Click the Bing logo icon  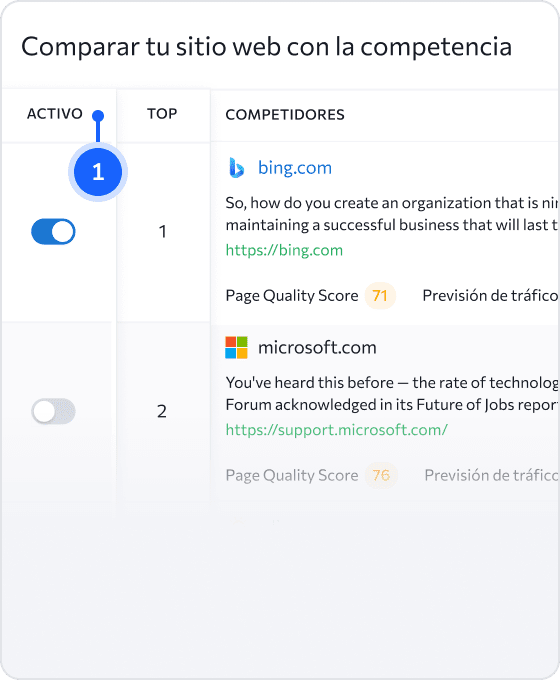point(236,168)
